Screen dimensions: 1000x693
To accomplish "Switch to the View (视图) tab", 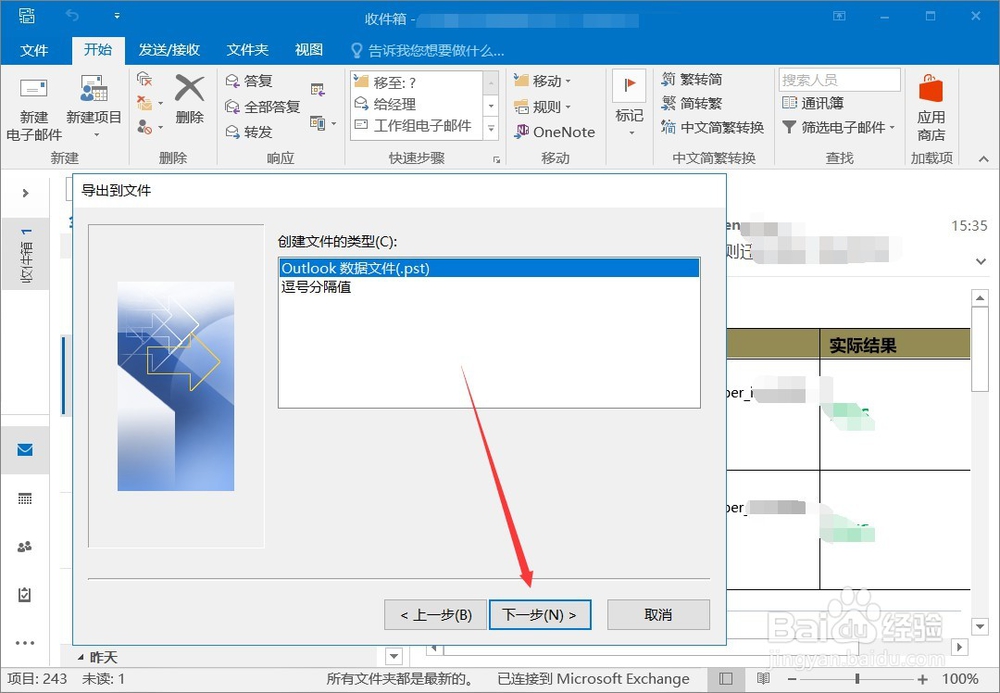I will pyautogui.click(x=309, y=50).
